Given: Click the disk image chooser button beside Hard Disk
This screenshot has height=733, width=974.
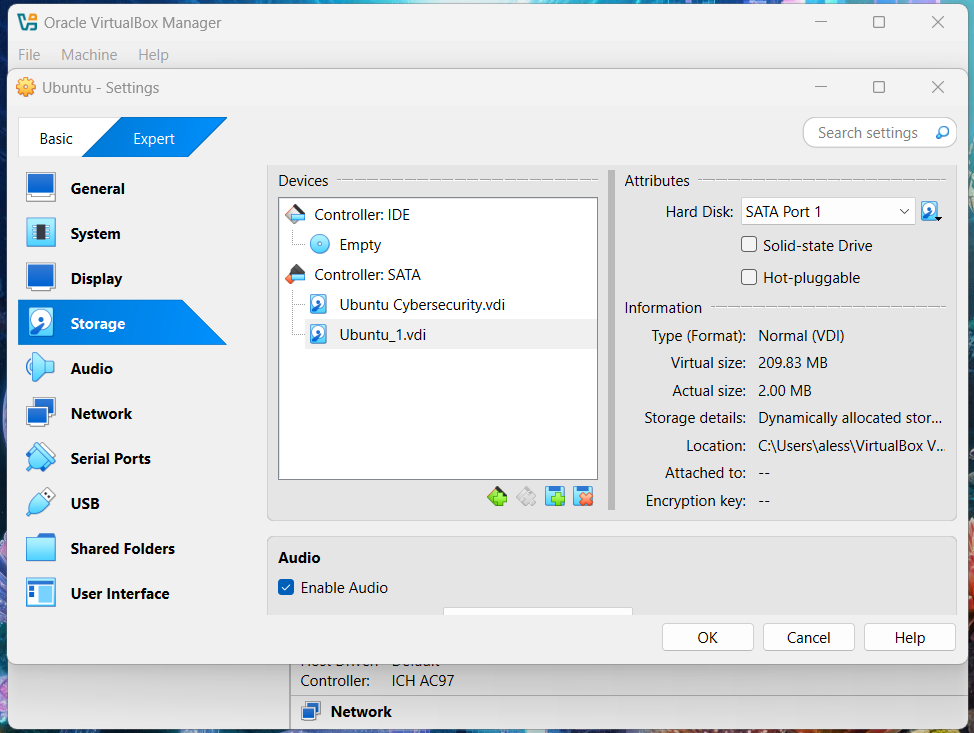Looking at the screenshot, I should click(930, 212).
